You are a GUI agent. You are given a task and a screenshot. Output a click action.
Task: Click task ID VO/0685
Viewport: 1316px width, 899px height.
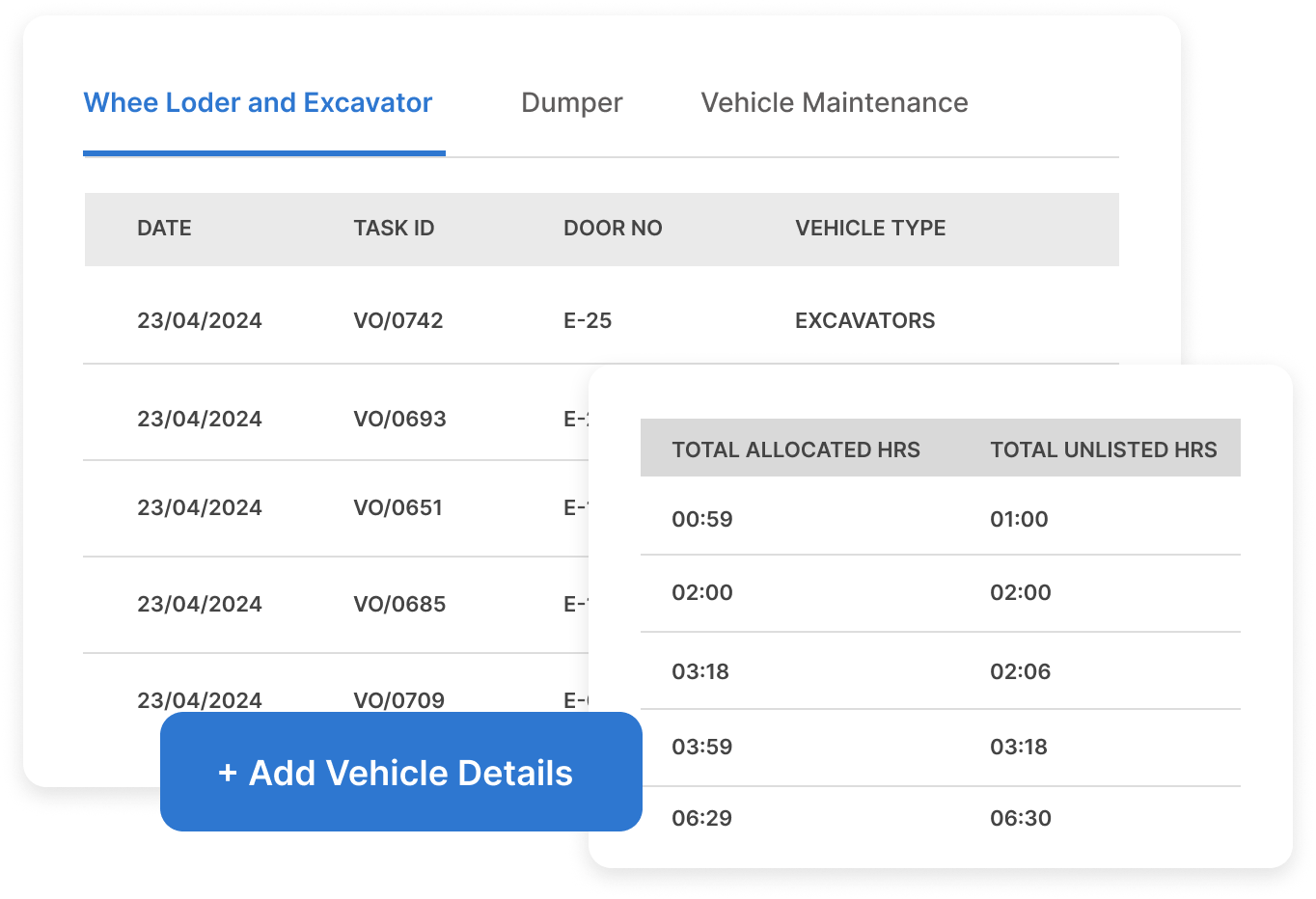[398, 604]
